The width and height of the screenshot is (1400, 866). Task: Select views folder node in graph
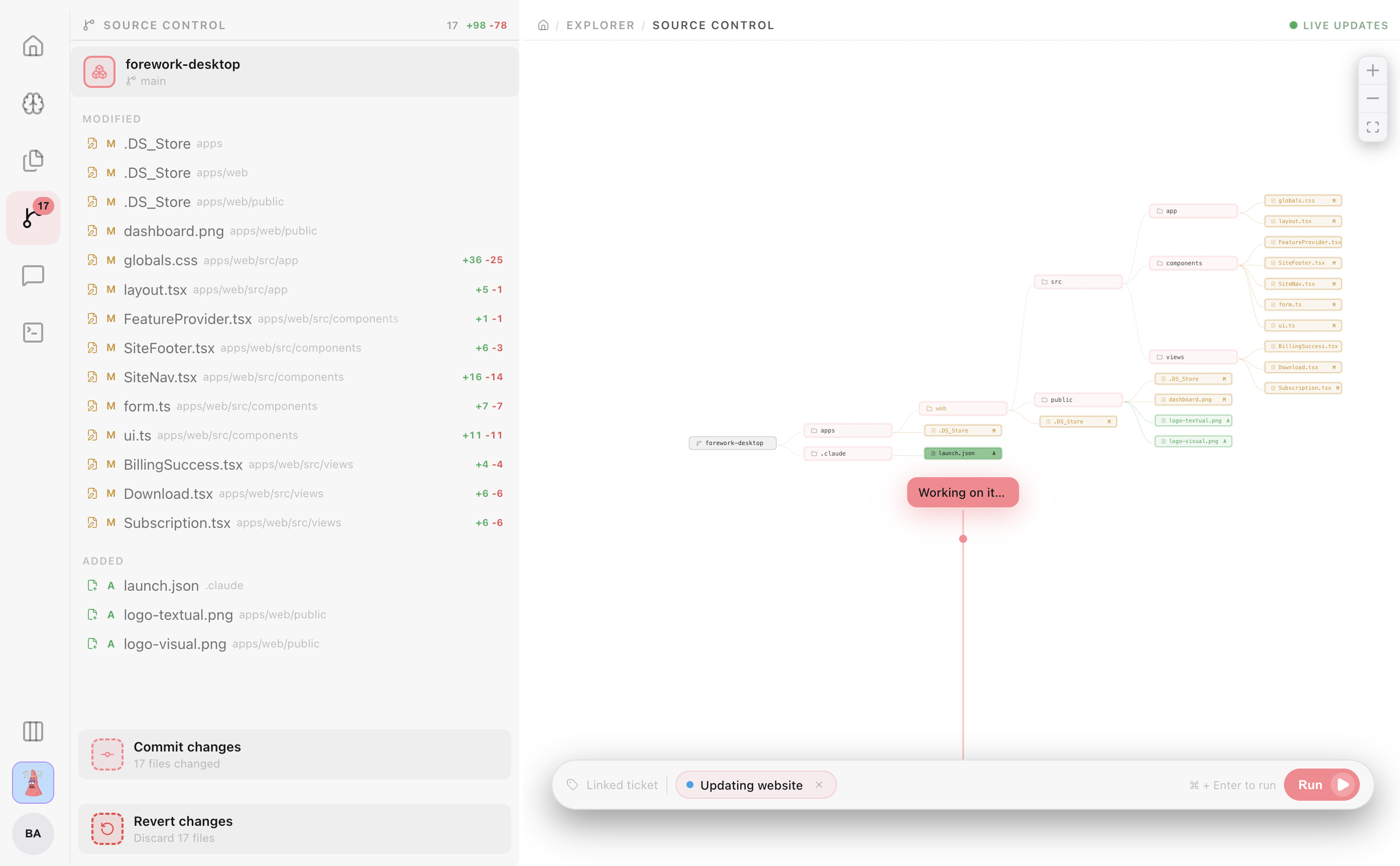pyautogui.click(x=1193, y=357)
